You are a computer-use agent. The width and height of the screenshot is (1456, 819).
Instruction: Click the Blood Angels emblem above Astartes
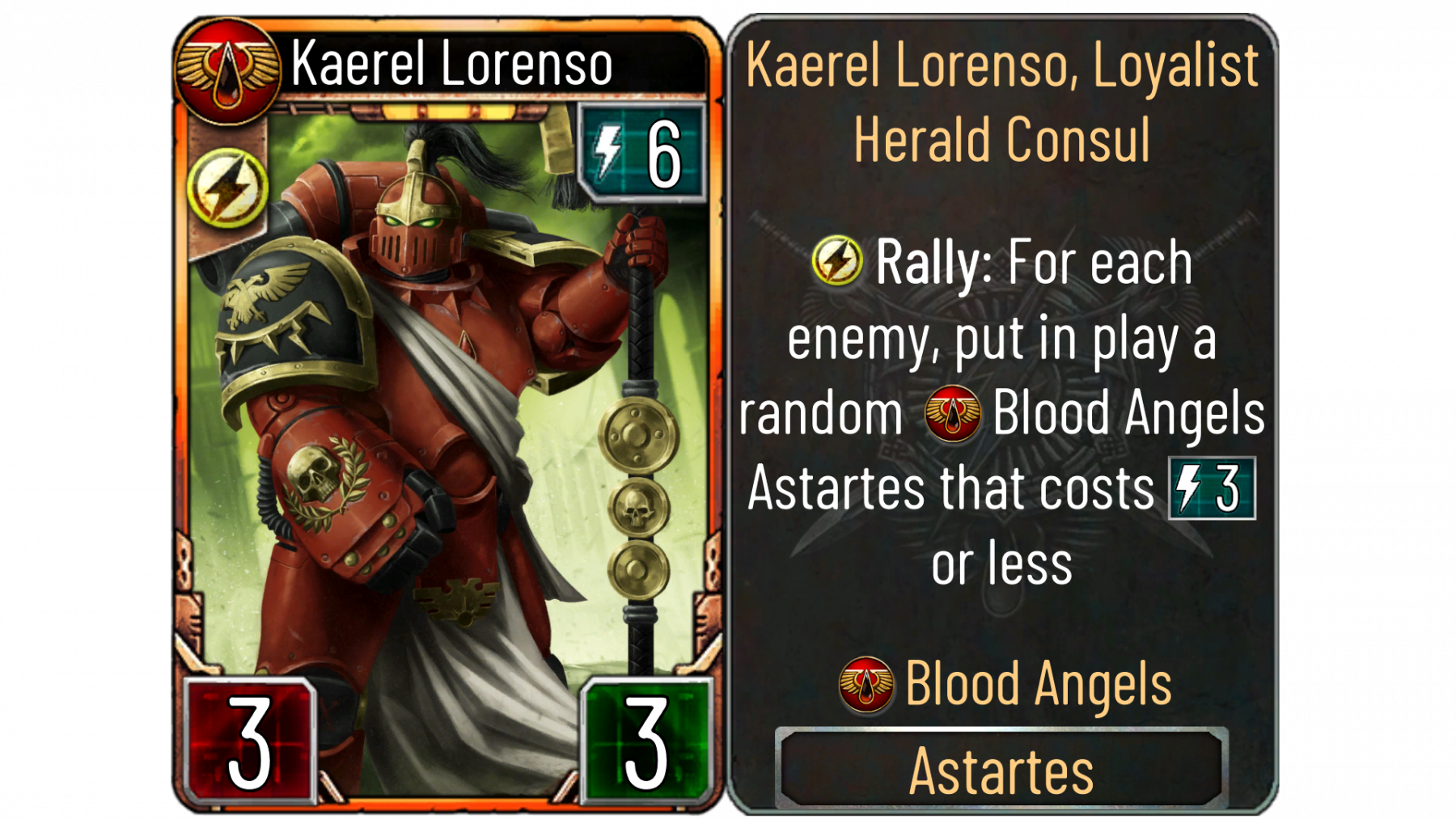coord(866,685)
